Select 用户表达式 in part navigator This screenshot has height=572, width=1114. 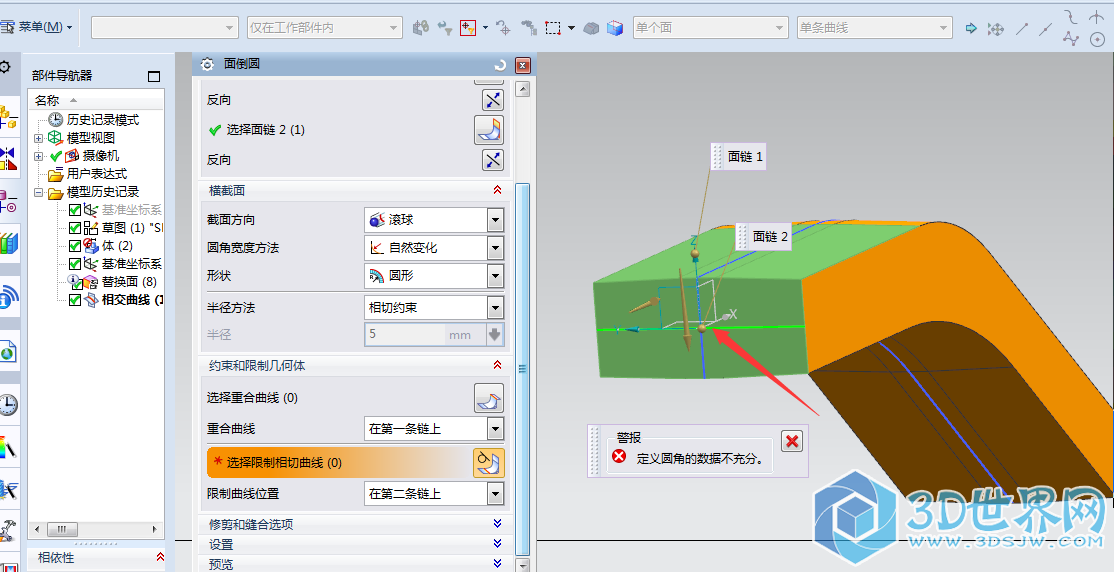pos(97,173)
